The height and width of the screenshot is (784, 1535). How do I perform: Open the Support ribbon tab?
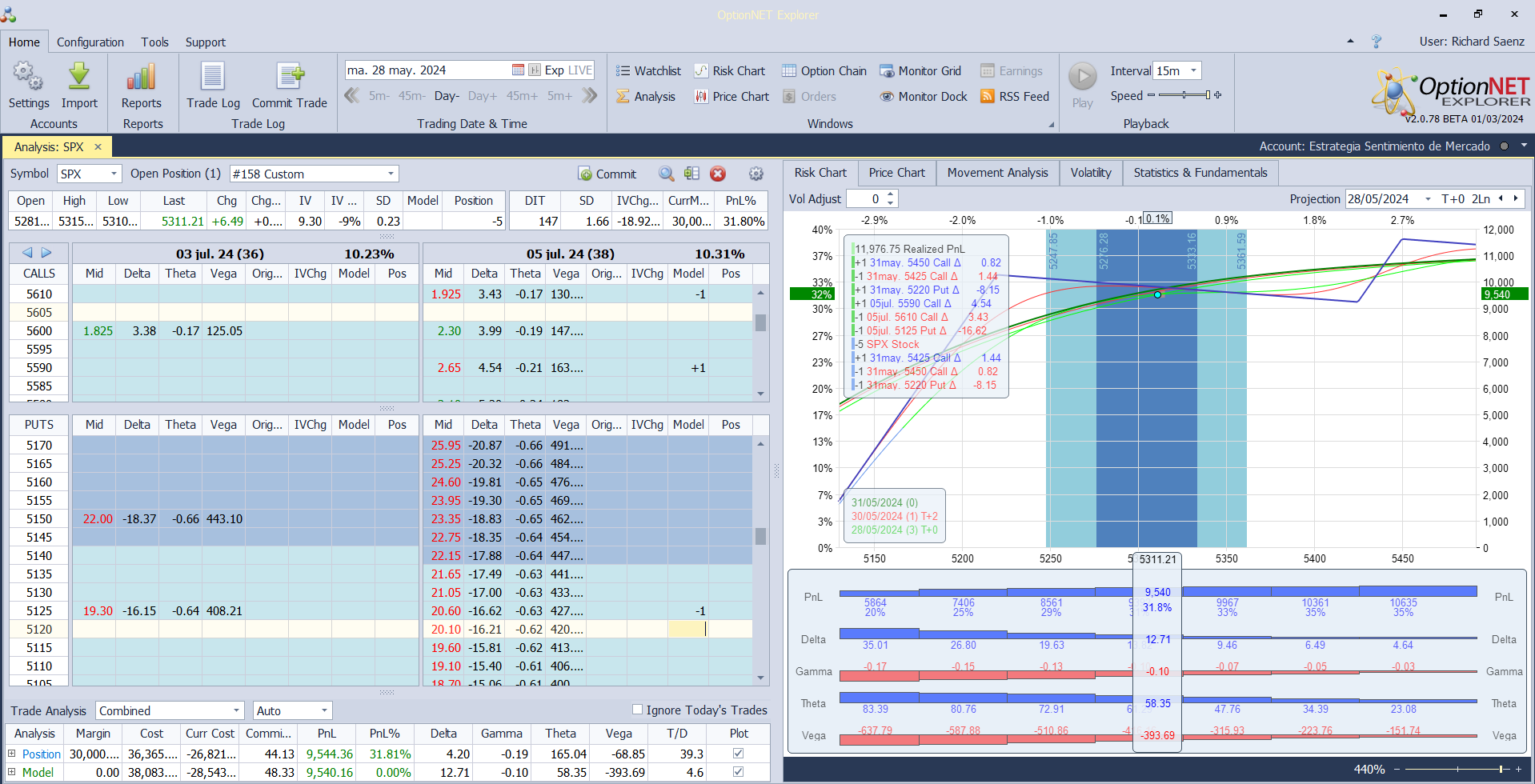click(x=206, y=42)
